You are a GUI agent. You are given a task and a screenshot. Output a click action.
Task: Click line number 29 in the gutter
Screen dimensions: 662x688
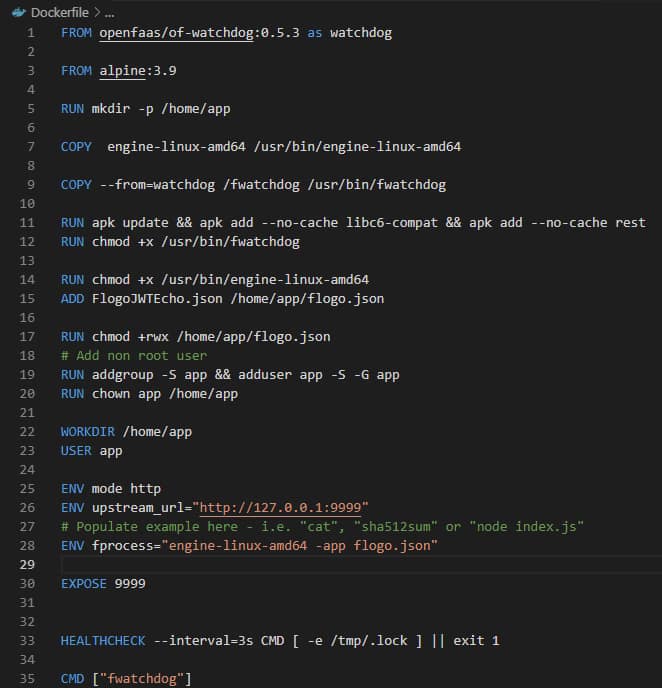tap(27, 564)
